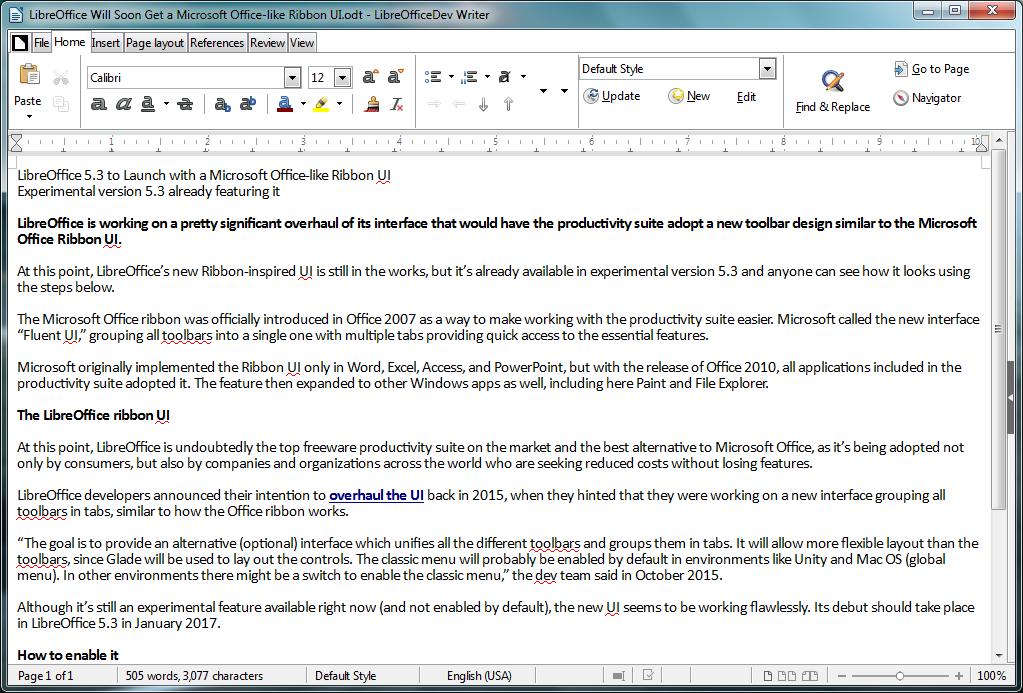Open Find & Replace

point(832,91)
